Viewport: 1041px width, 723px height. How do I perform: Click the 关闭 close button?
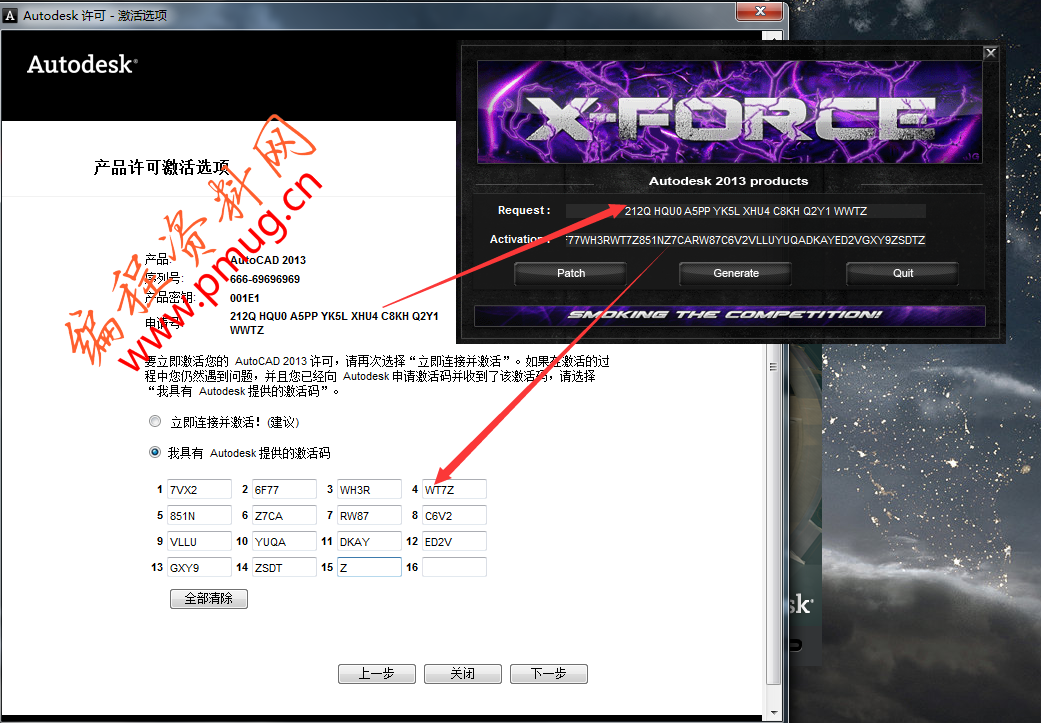click(463, 673)
